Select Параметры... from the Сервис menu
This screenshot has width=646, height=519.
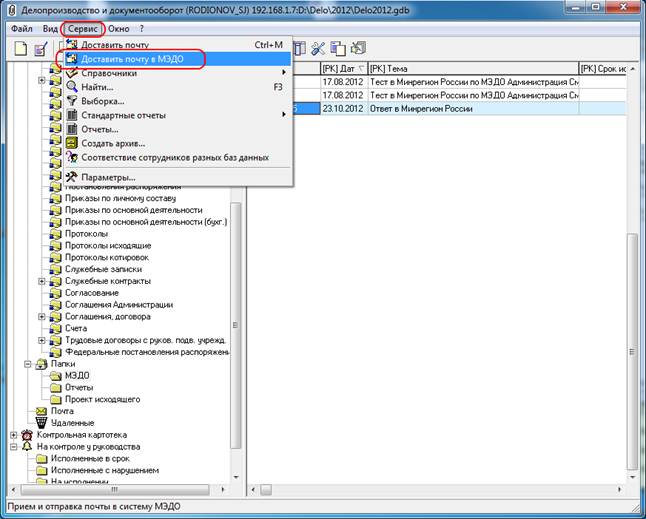point(108,177)
